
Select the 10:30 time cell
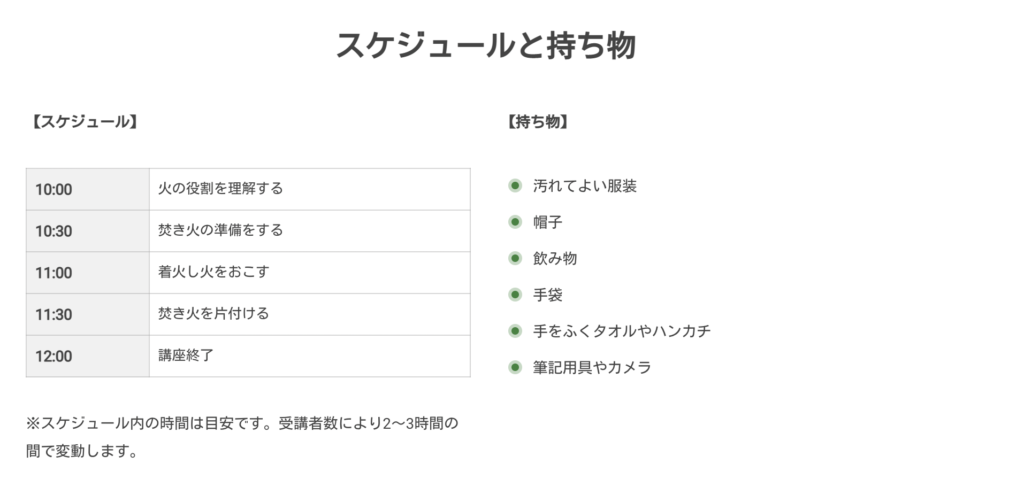click(88, 231)
